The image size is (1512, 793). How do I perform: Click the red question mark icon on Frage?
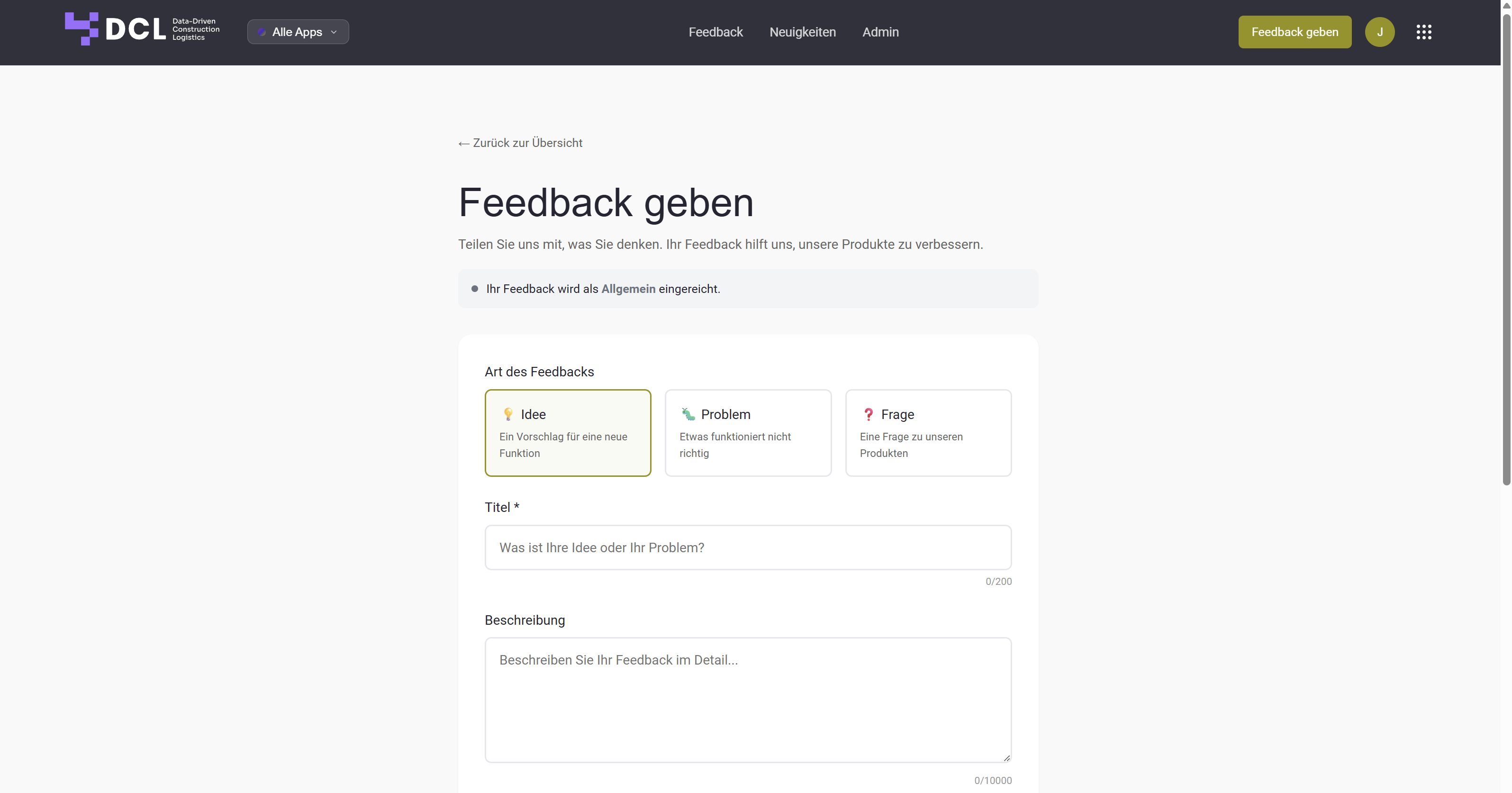click(869, 414)
